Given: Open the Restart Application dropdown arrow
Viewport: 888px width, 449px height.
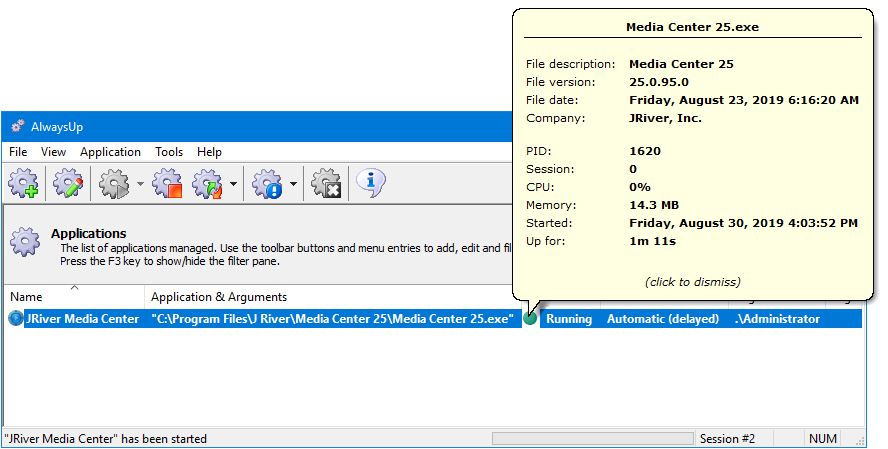Looking at the screenshot, I should [233, 184].
